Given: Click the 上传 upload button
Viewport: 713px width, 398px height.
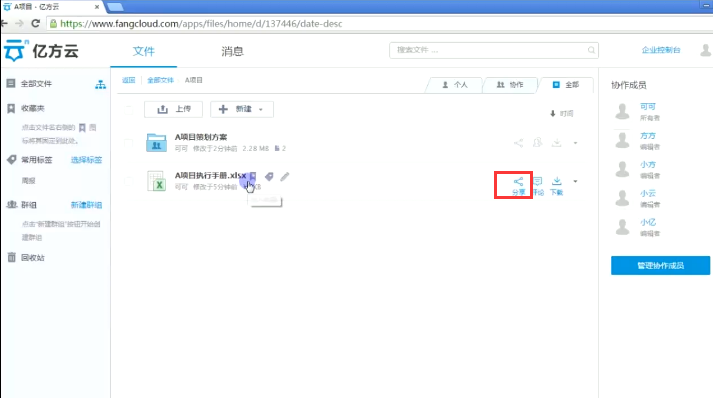Looking at the screenshot, I should 173,109.
